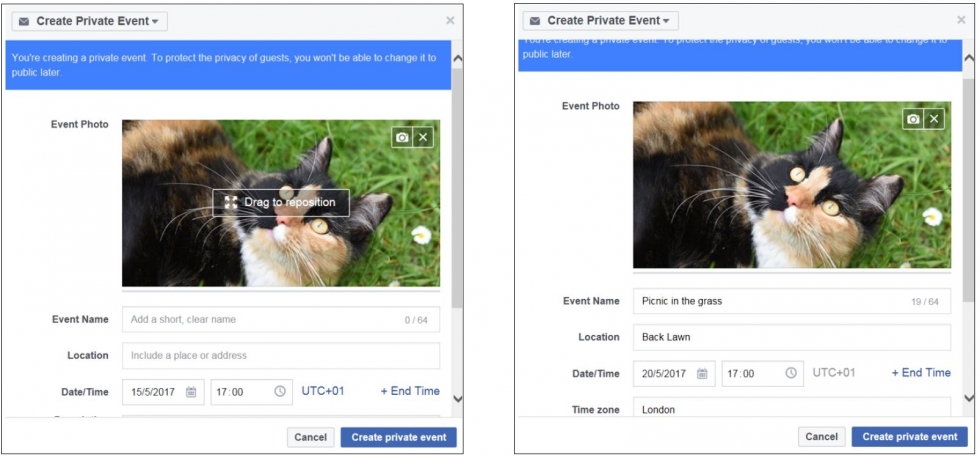
Task: Click scroll up arrow in left dialog
Action: [458, 59]
